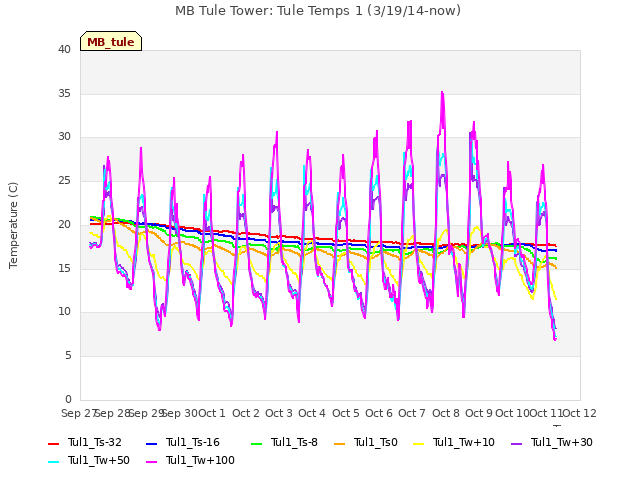This screenshot has width=640, height=480.
Task: Click the 5 y-axis tick label
Action: 68,356
